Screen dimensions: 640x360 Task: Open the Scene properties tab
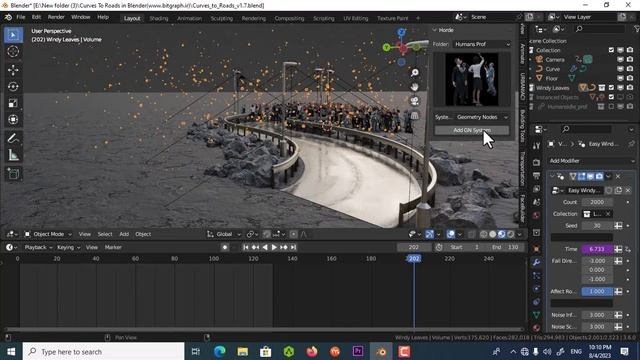point(537,202)
